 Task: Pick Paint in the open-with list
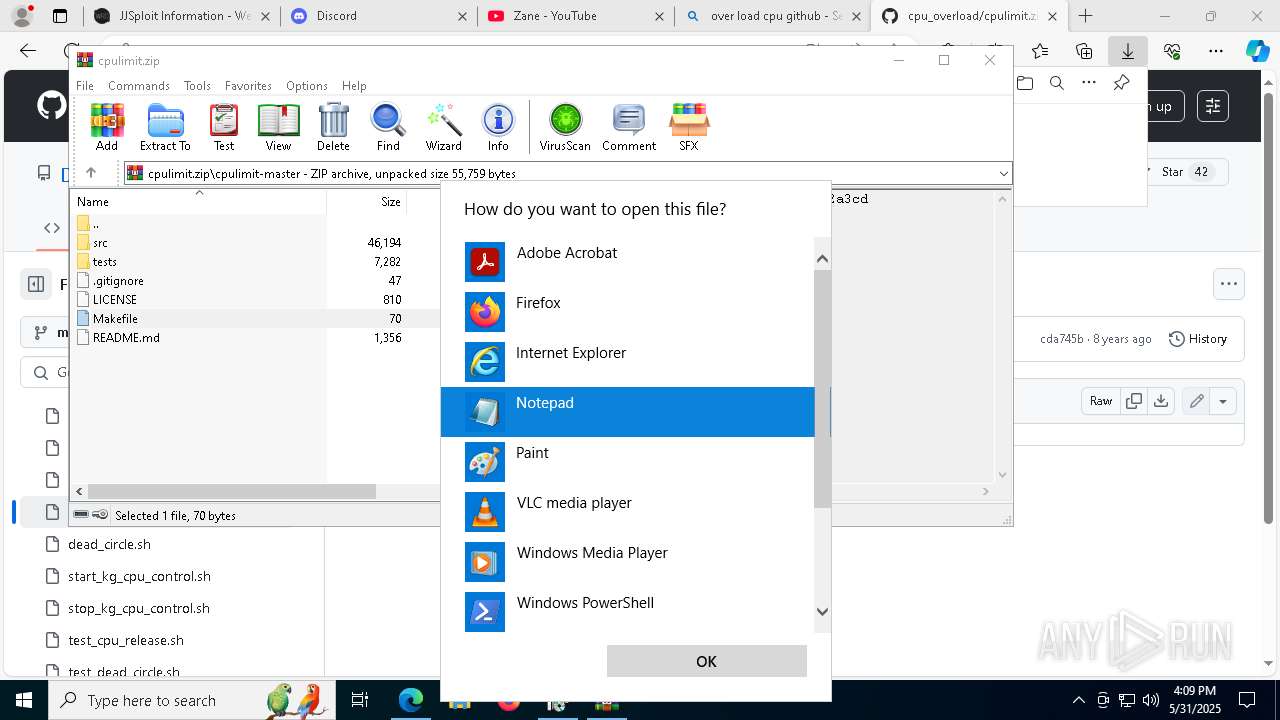628,462
